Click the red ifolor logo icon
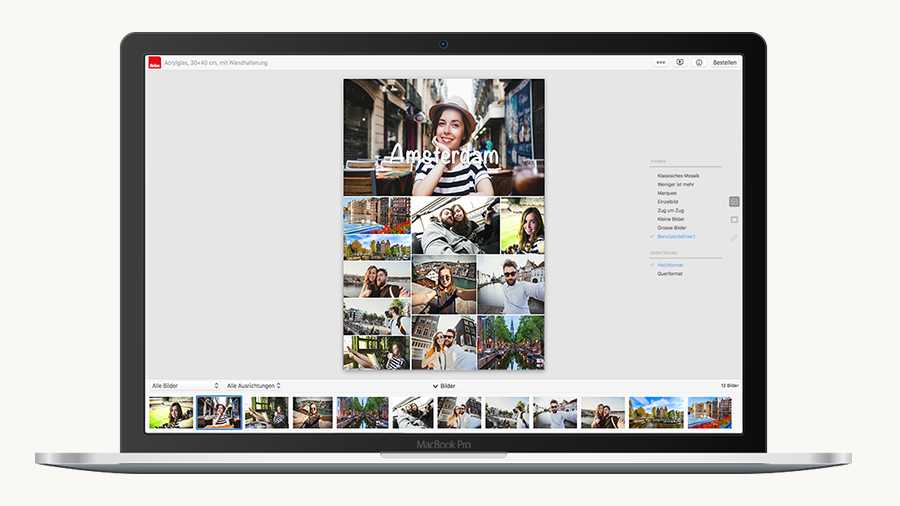Image resolution: width=900 pixels, height=506 pixels. [x=154, y=62]
